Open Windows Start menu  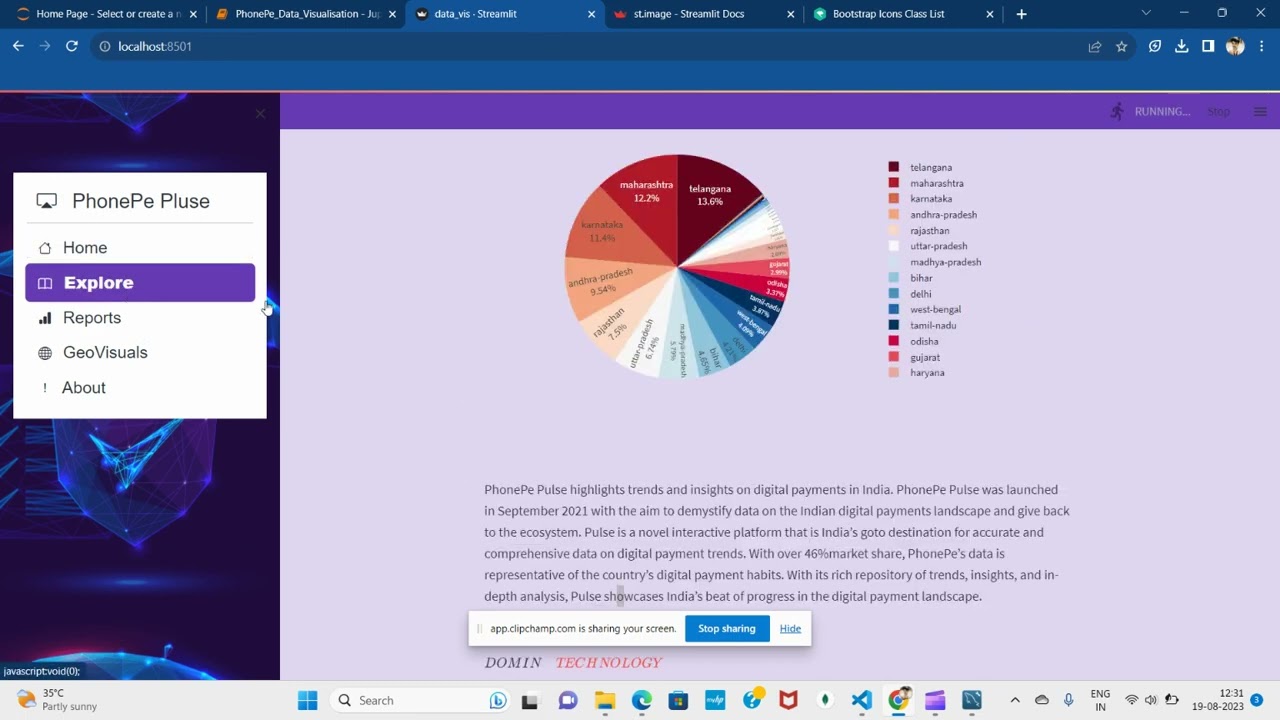click(x=307, y=700)
